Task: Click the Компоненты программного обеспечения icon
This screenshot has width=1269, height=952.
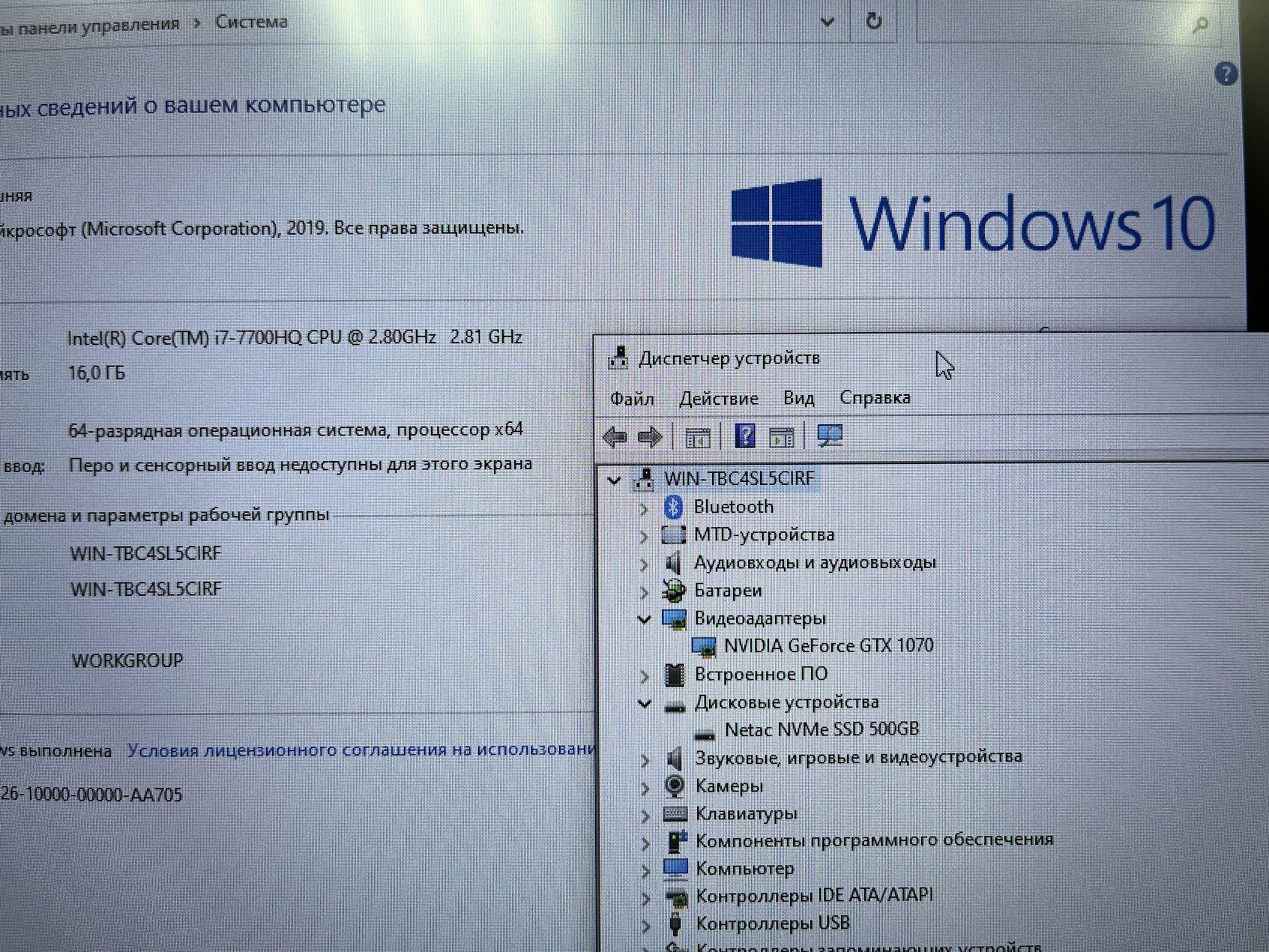Action: (x=675, y=841)
